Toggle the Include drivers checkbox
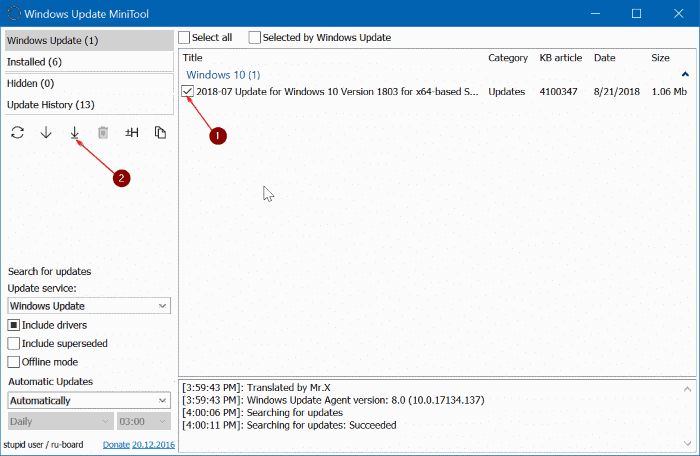The image size is (700, 456). tap(14, 325)
